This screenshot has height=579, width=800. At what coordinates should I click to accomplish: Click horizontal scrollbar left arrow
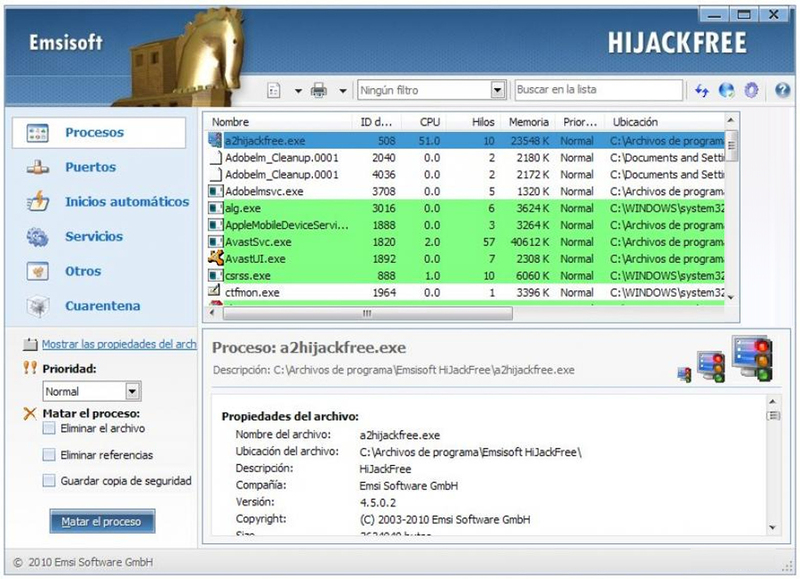[x=212, y=313]
